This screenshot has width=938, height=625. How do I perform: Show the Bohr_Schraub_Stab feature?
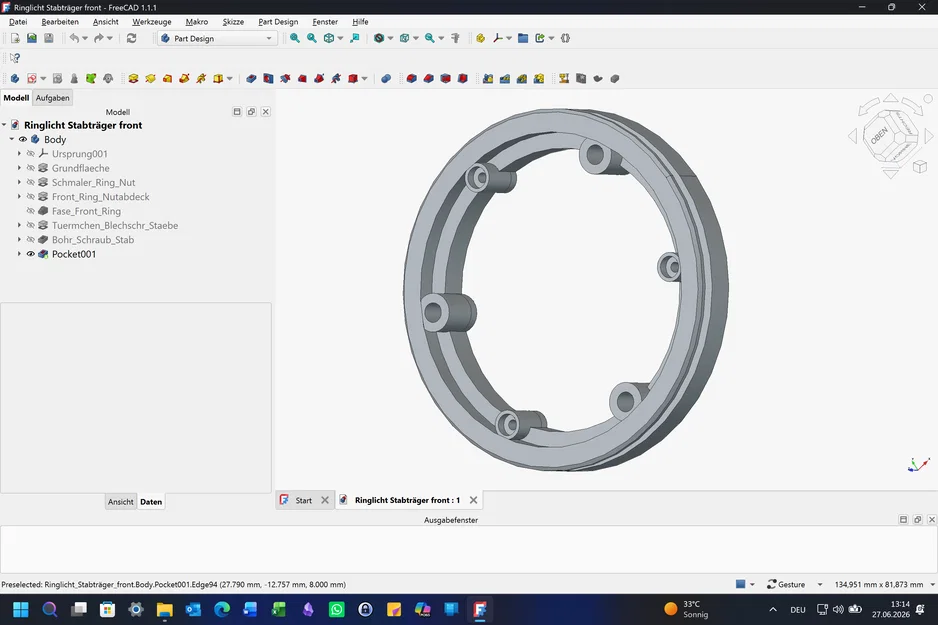pos(31,240)
